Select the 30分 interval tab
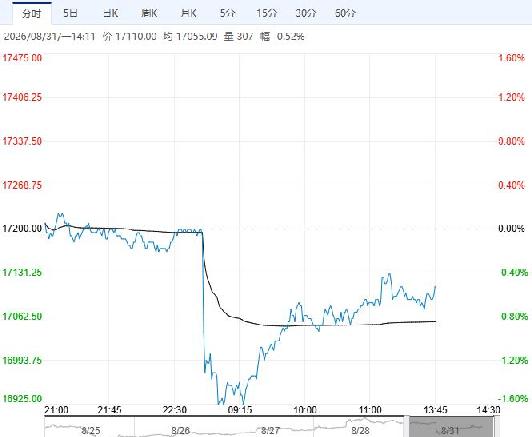 (x=306, y=13)
